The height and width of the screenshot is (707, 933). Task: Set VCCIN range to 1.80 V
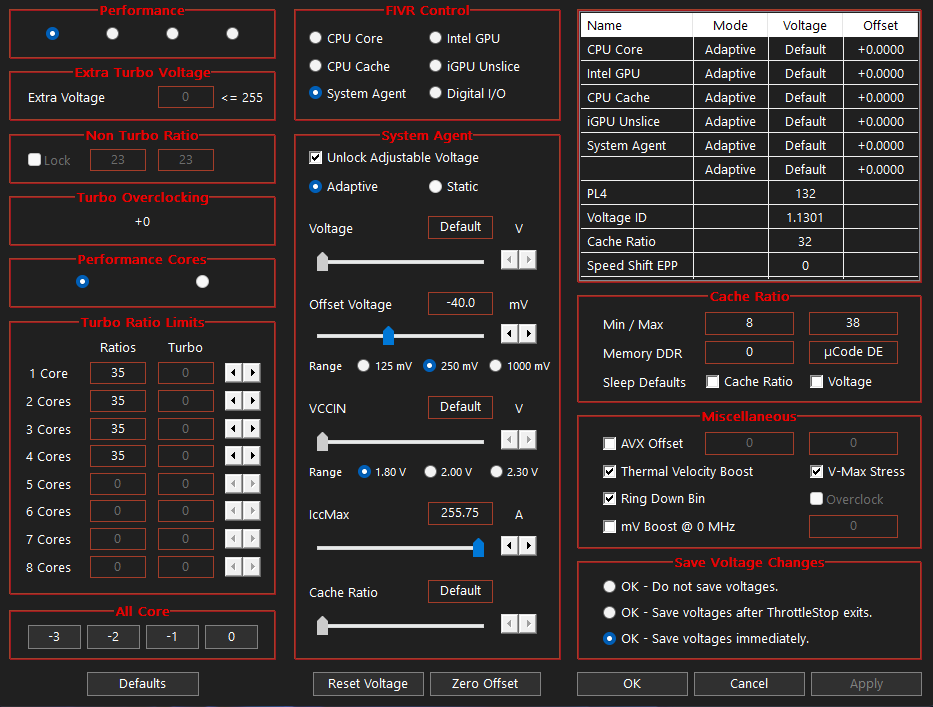tap(364, 471)
